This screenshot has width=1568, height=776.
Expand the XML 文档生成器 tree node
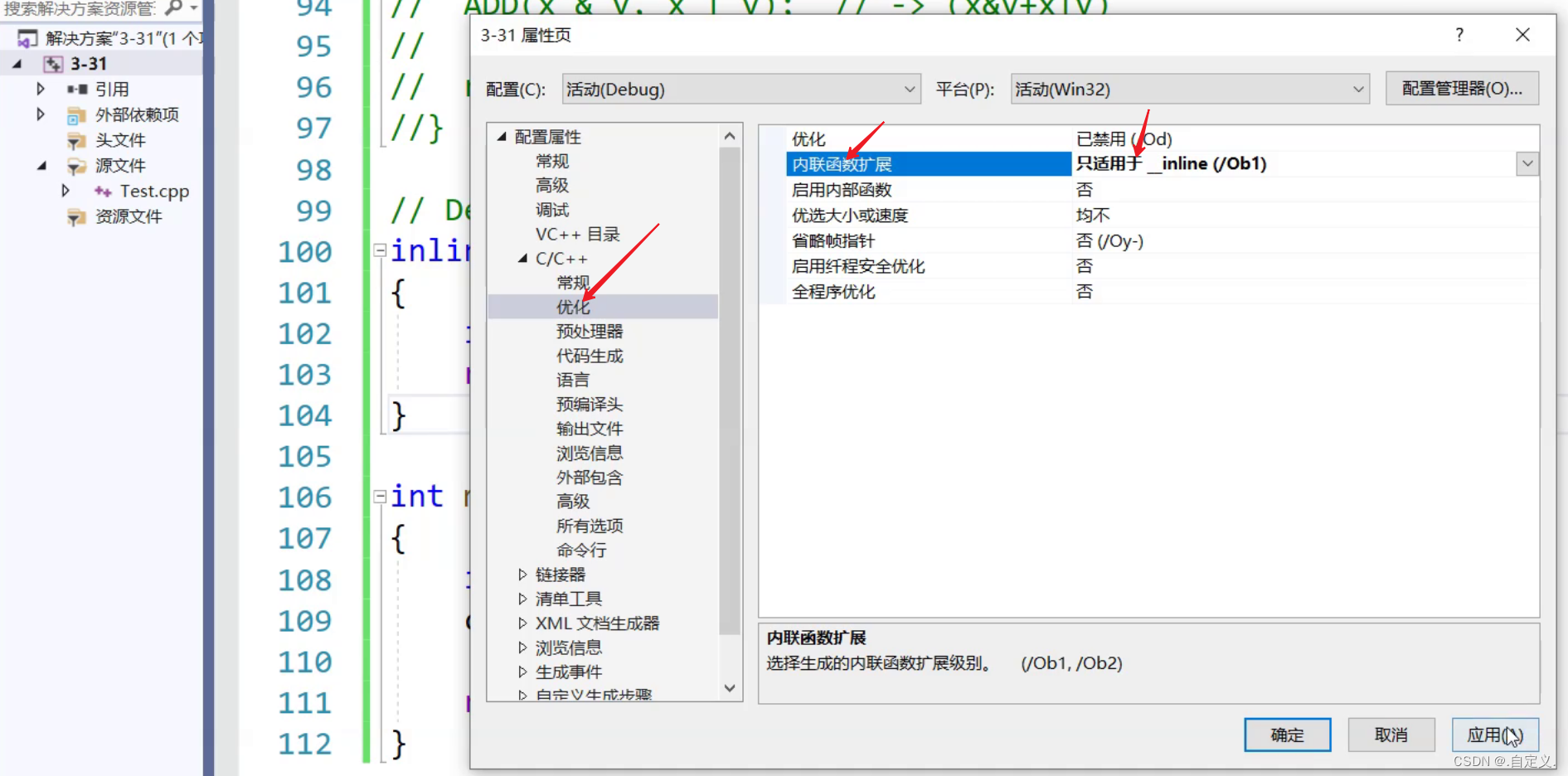(522, 623)
